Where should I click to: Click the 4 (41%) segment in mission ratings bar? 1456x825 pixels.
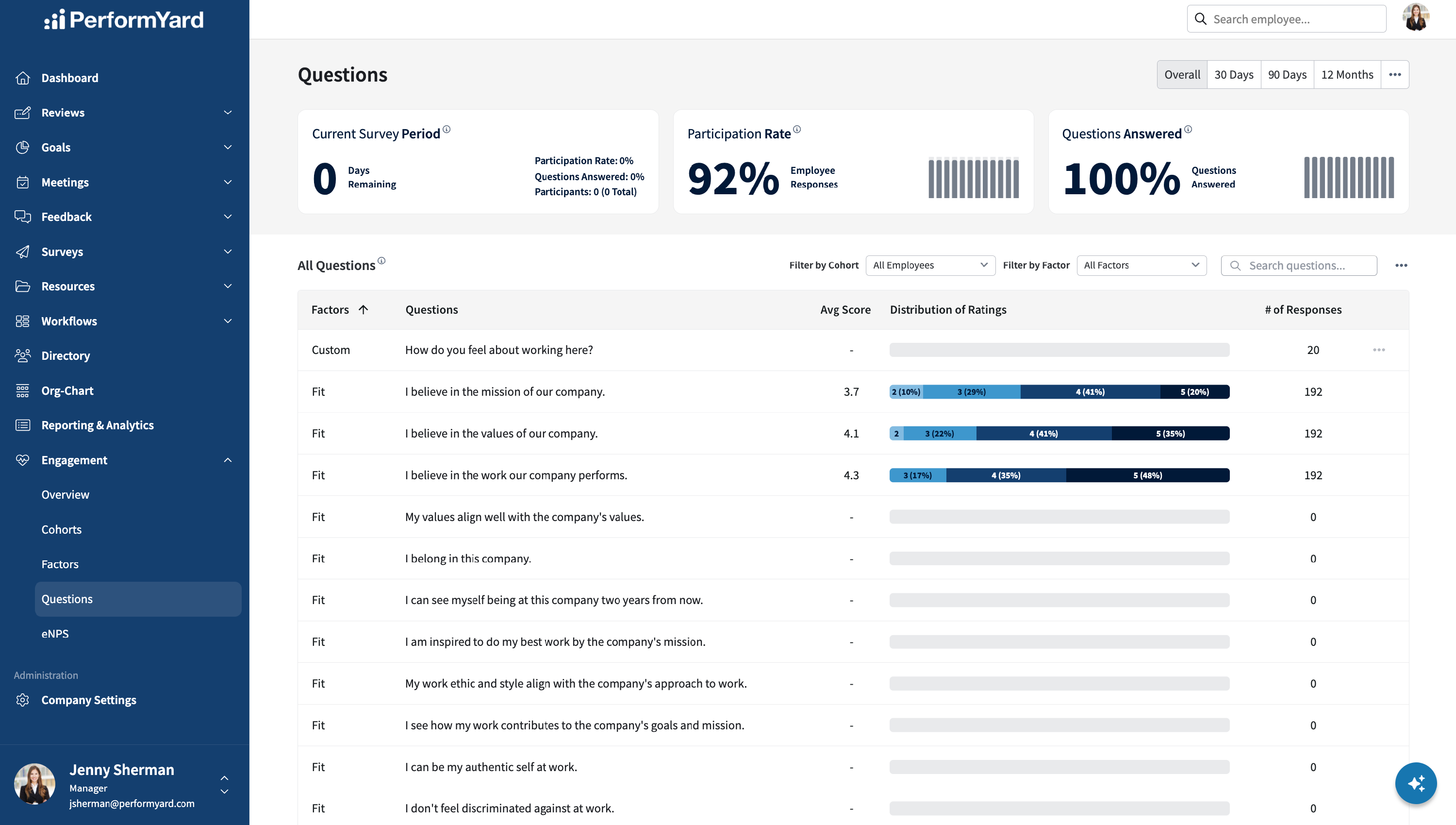tap(1090, 391)
